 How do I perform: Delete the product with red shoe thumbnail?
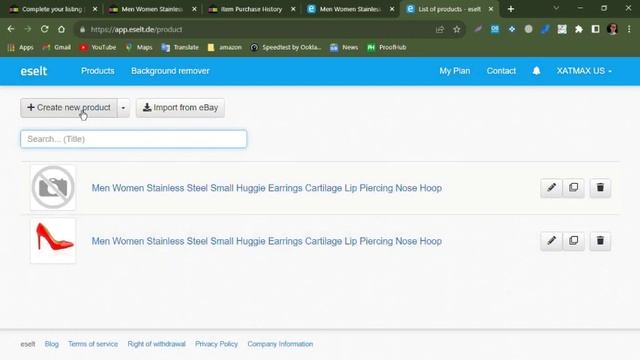pos(600,241)
